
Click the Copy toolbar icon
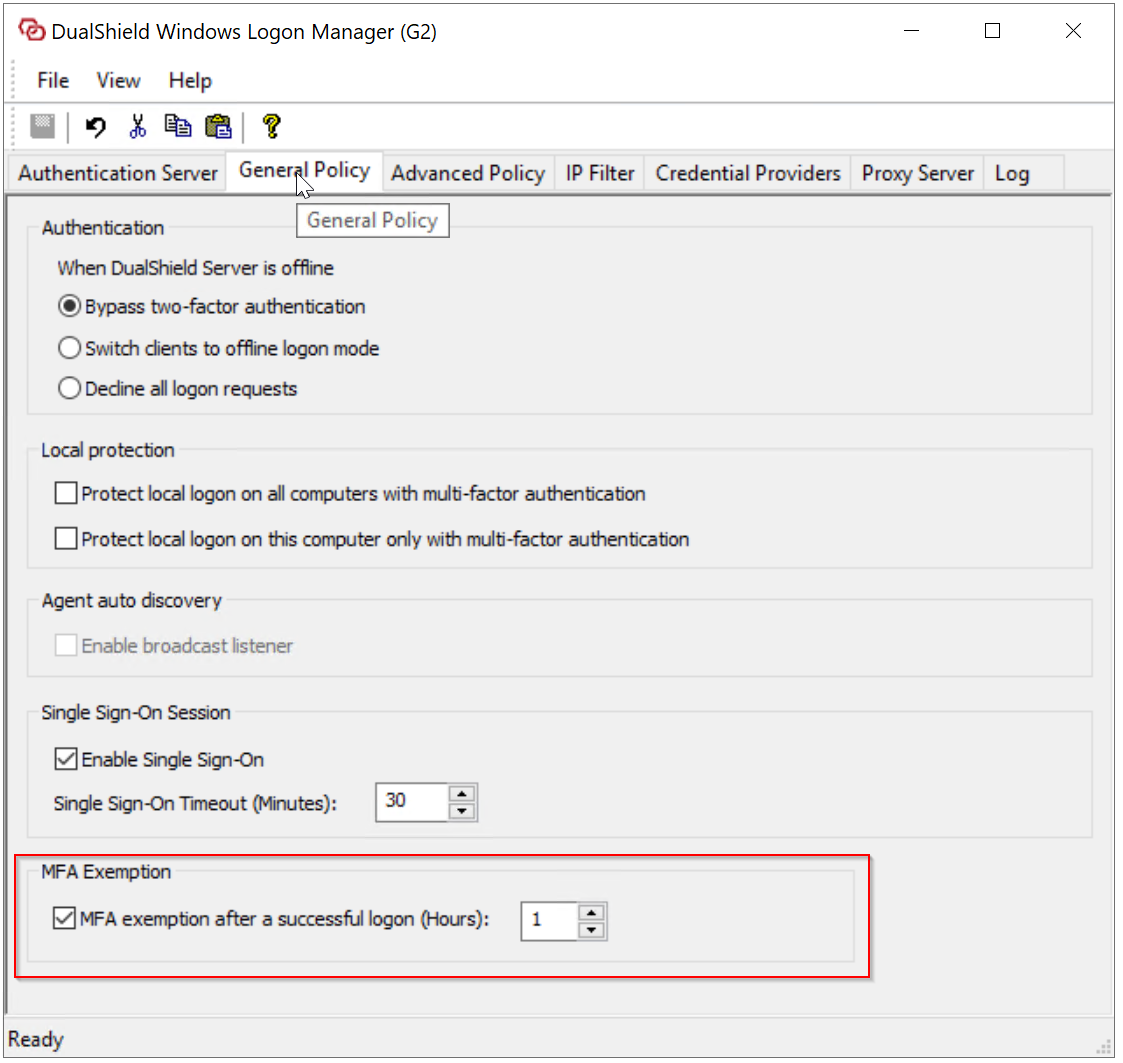click(x=178, y=126)
